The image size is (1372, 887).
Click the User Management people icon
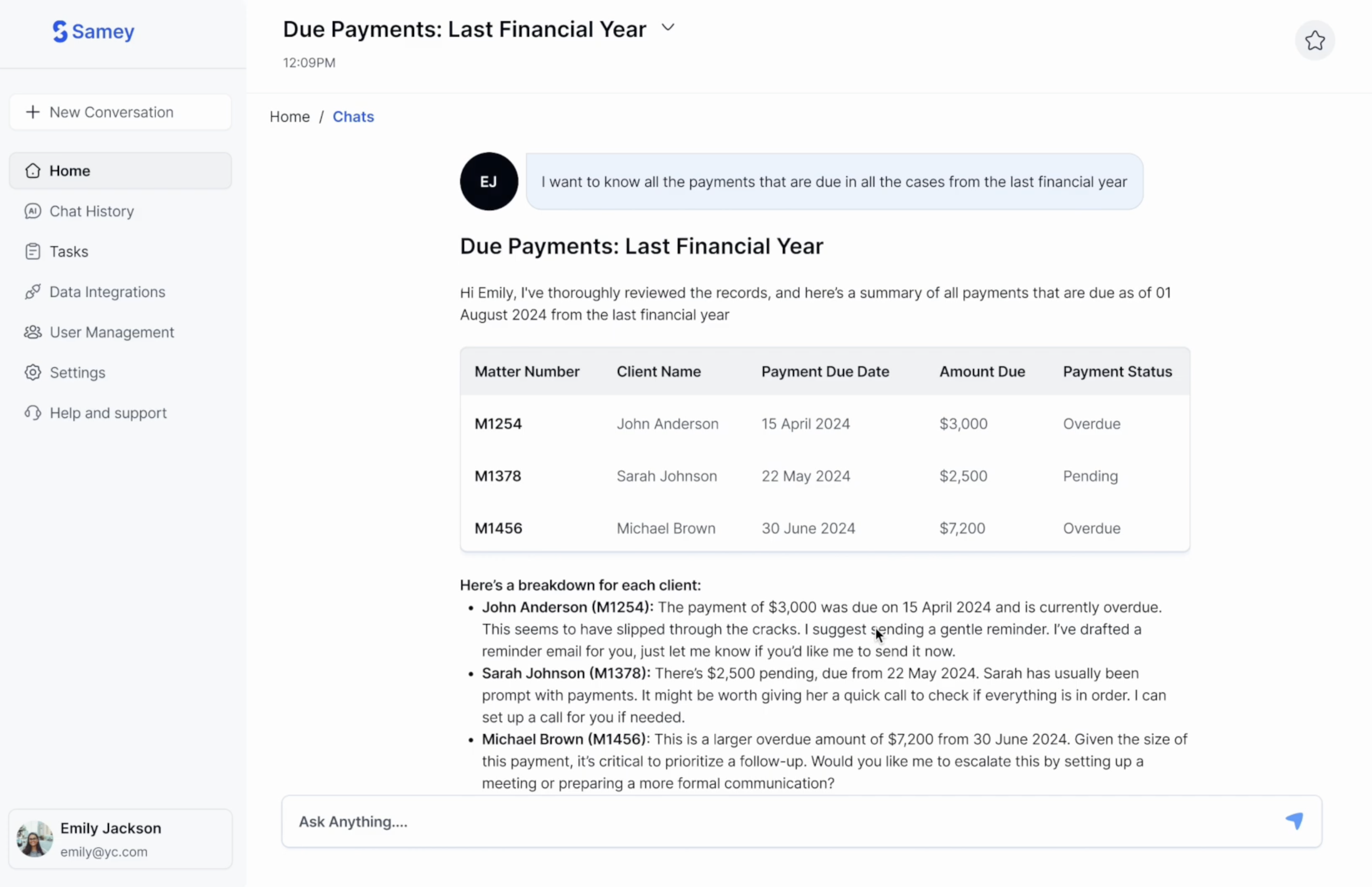33,332
